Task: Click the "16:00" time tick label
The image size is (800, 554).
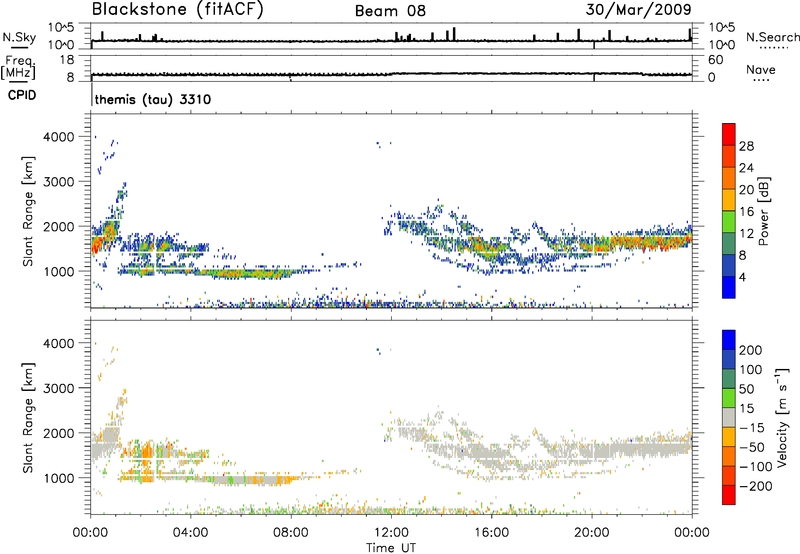Action: click(491, 533)
